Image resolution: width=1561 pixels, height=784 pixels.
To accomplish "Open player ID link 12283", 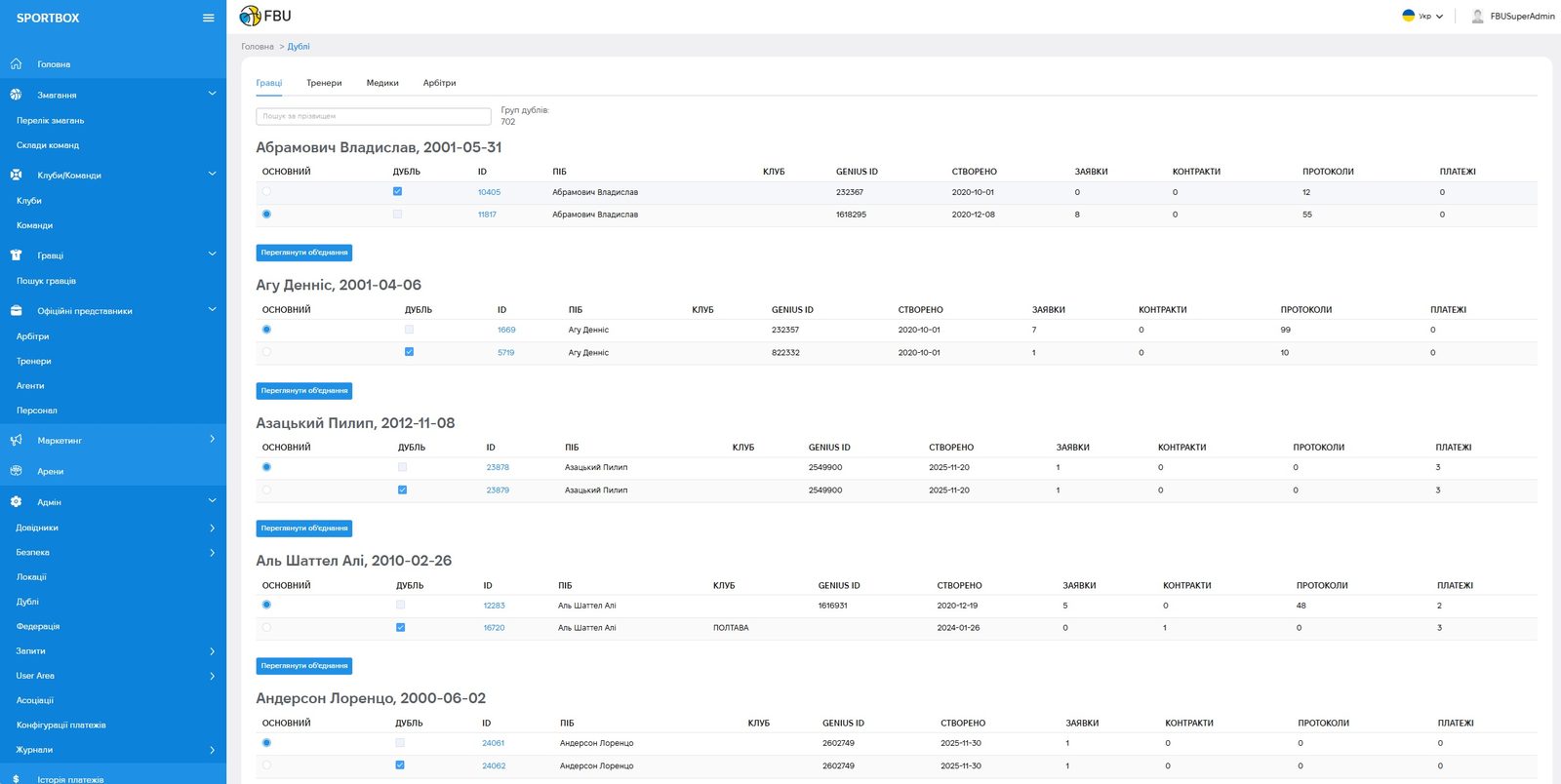I will (x=494, y=606).
